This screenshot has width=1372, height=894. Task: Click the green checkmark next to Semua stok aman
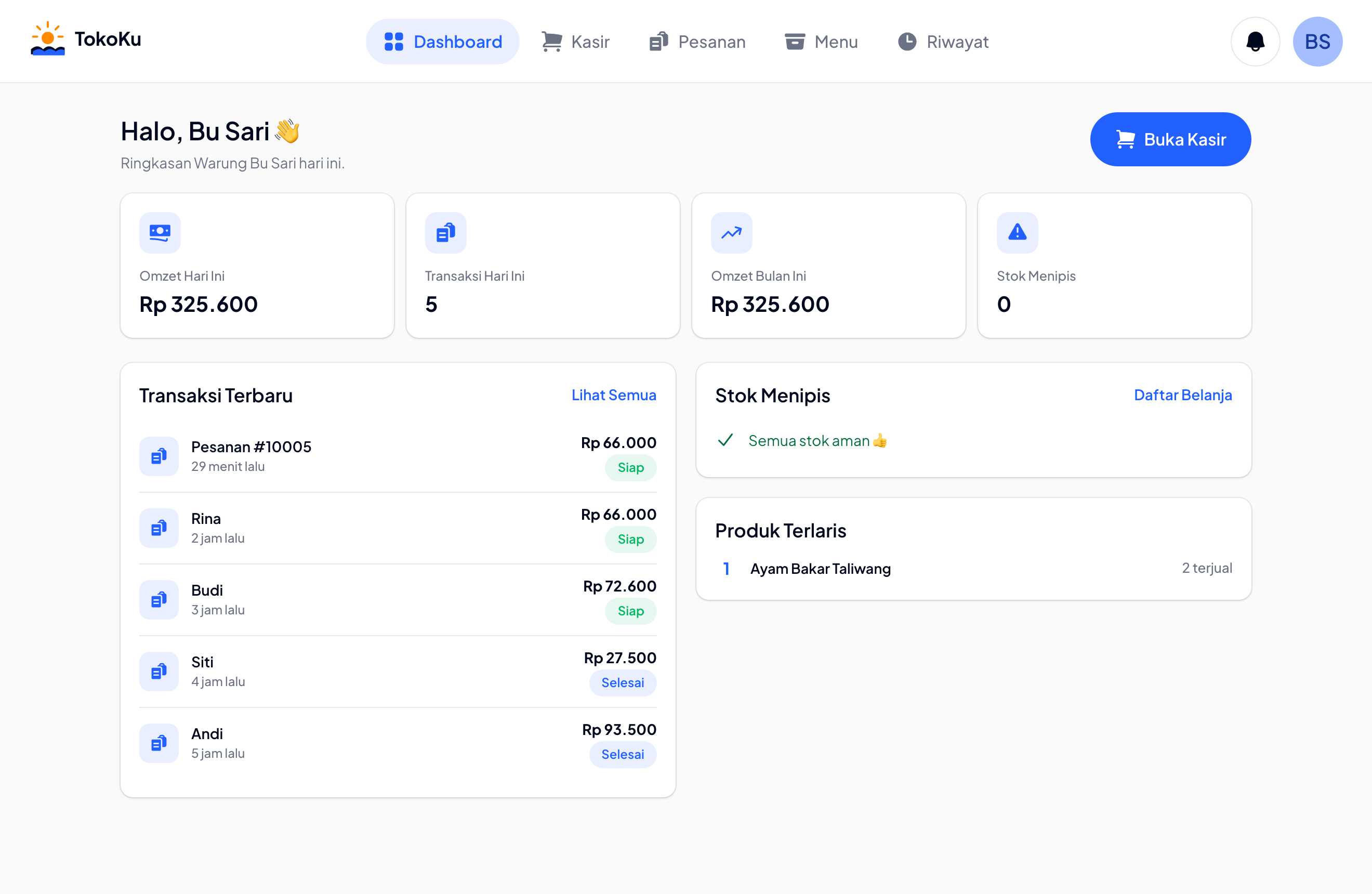tap(725, 440)
